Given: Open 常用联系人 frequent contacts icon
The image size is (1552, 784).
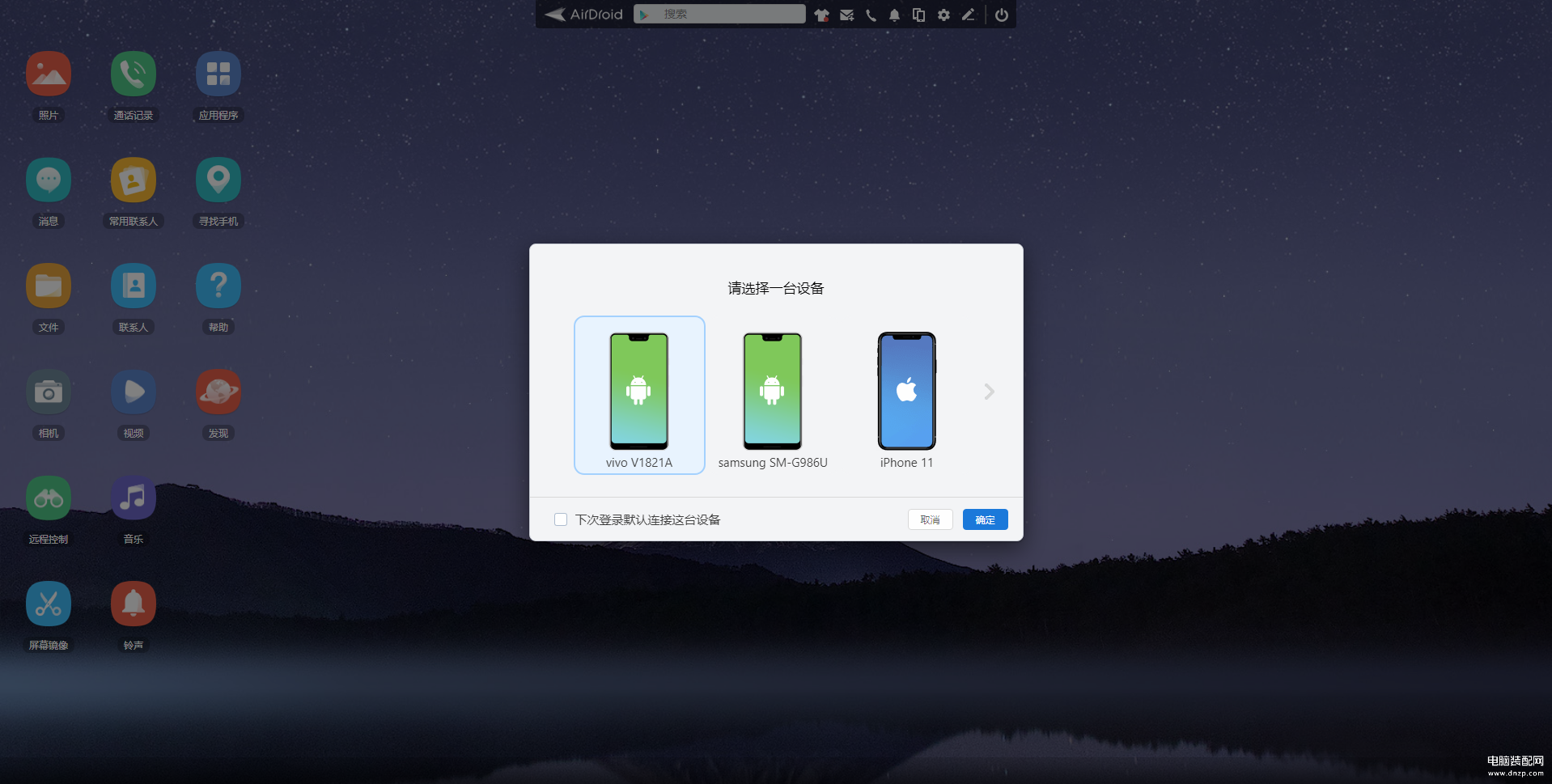Looking at the screenshot, I should 134,180.
